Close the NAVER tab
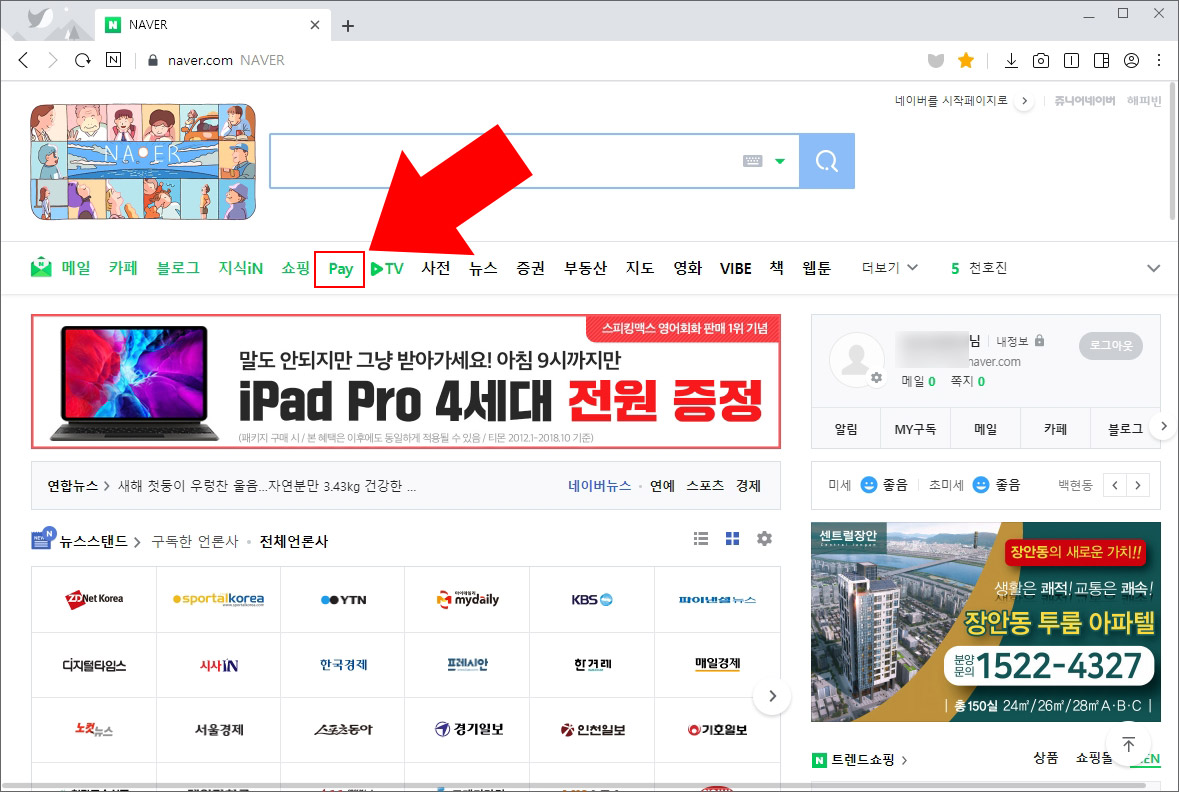Screen dimensions: 1179x792 314,25
